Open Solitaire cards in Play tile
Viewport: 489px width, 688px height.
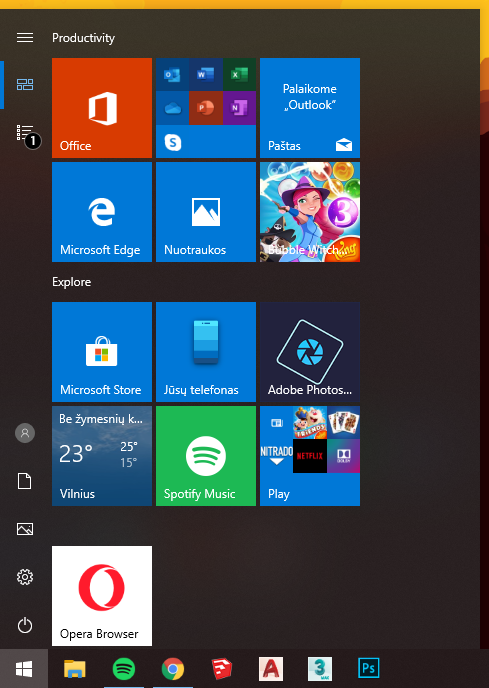[x=343, y=423]
